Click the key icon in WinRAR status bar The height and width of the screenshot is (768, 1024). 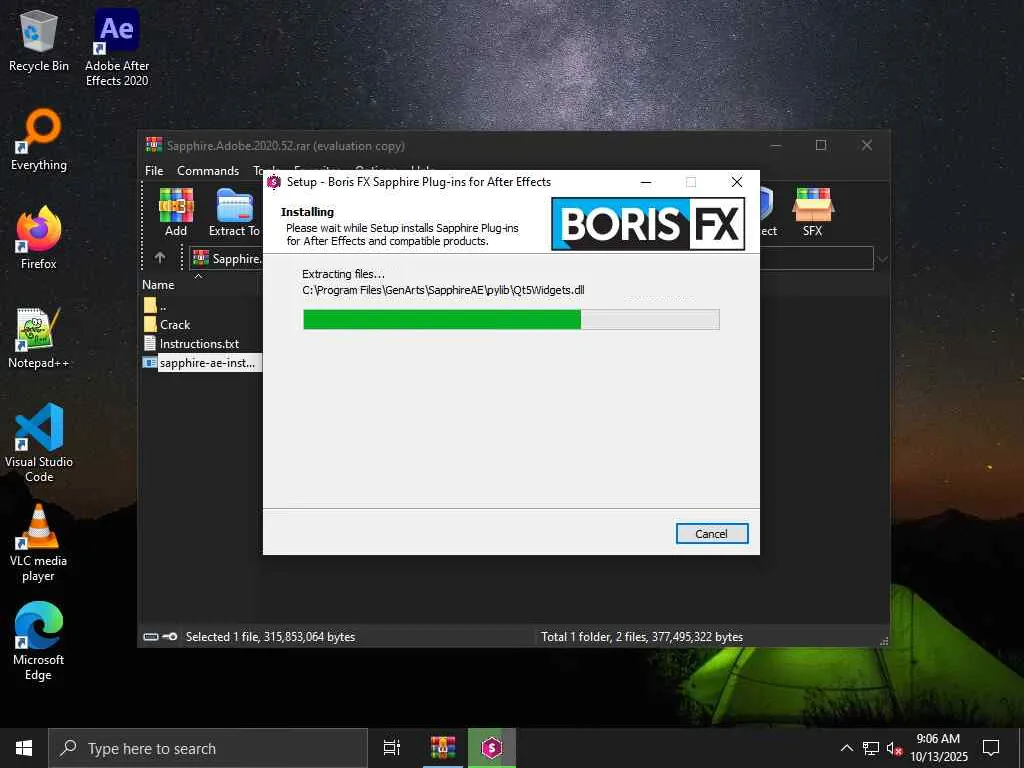click(x=170, y=637)
